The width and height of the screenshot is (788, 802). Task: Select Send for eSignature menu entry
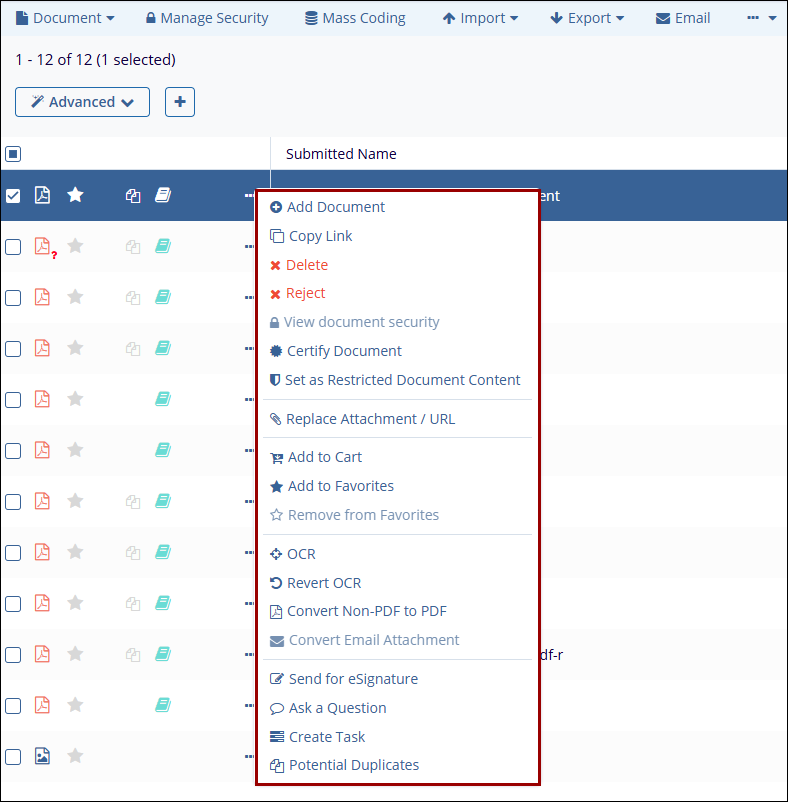[x=353, y=679]
